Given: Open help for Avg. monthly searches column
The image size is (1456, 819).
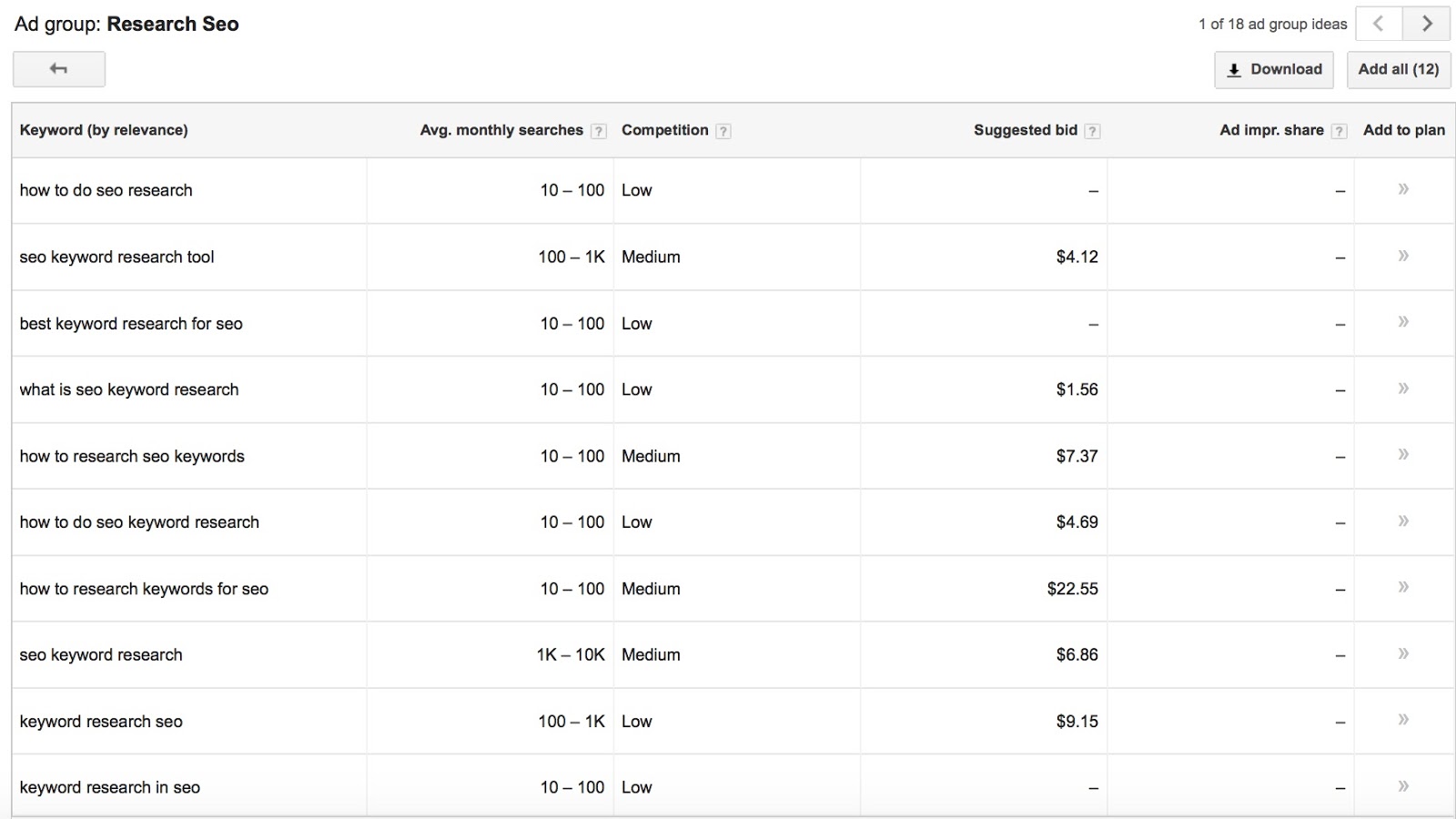Looking at the screenshot, I should pos(598,130).
